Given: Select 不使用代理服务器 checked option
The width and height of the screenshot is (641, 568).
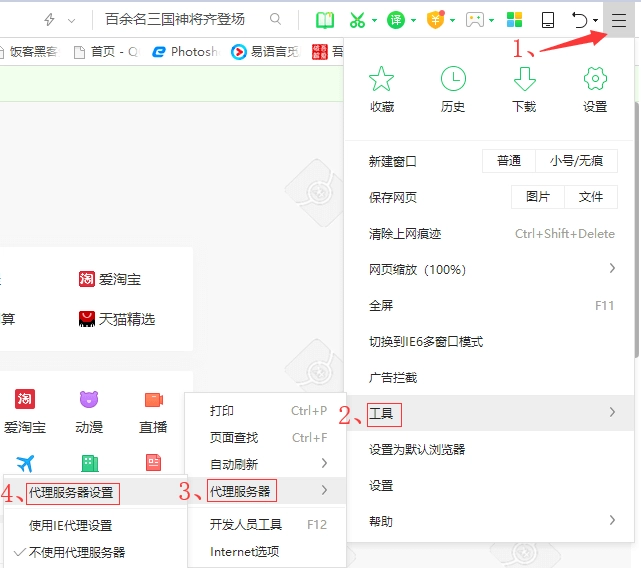Looking at the screenshot, I should [77, 552].
